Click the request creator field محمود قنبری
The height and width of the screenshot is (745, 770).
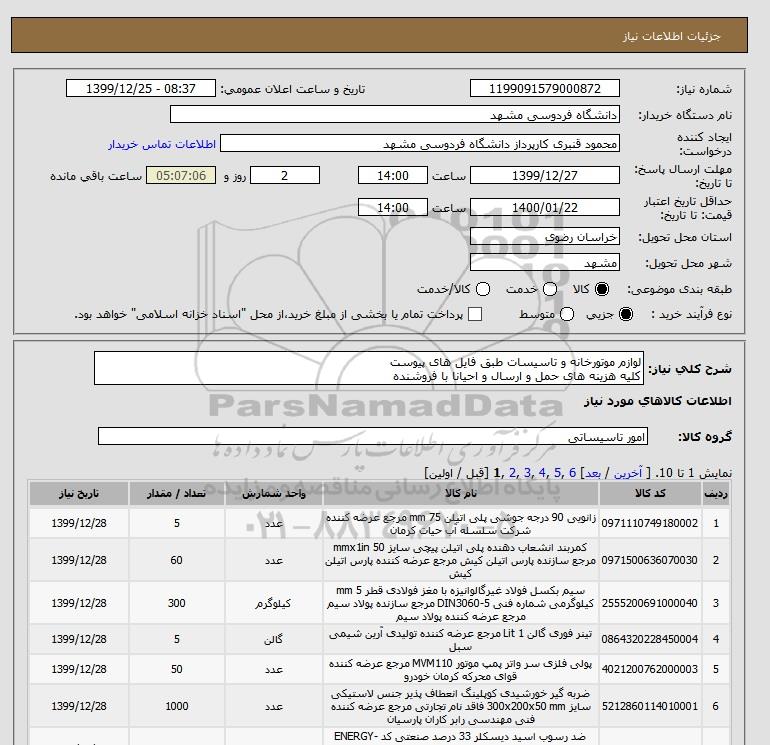(420, 144)
